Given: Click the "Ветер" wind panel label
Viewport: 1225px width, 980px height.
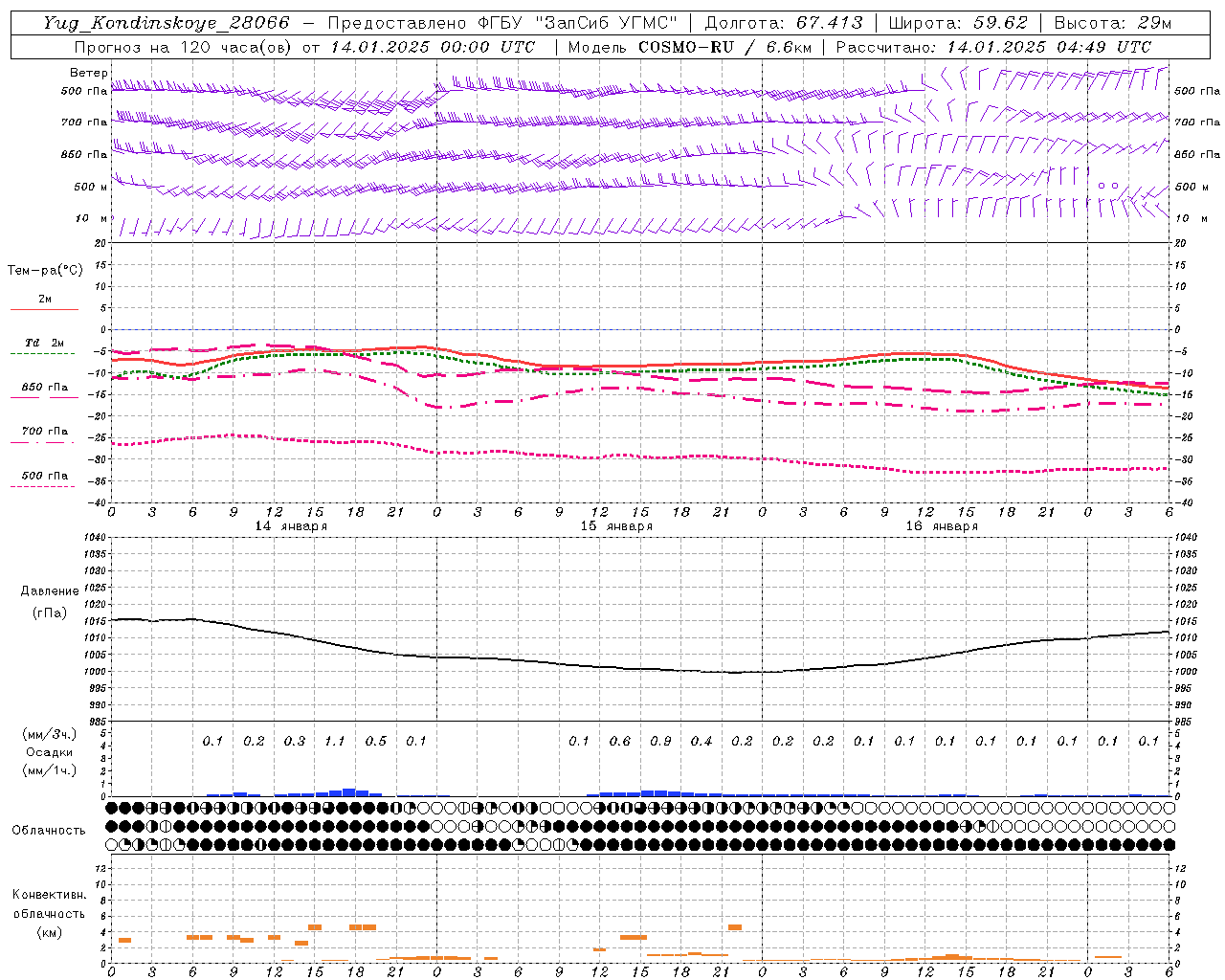Looking at the screenshot, I should [89, 73].
